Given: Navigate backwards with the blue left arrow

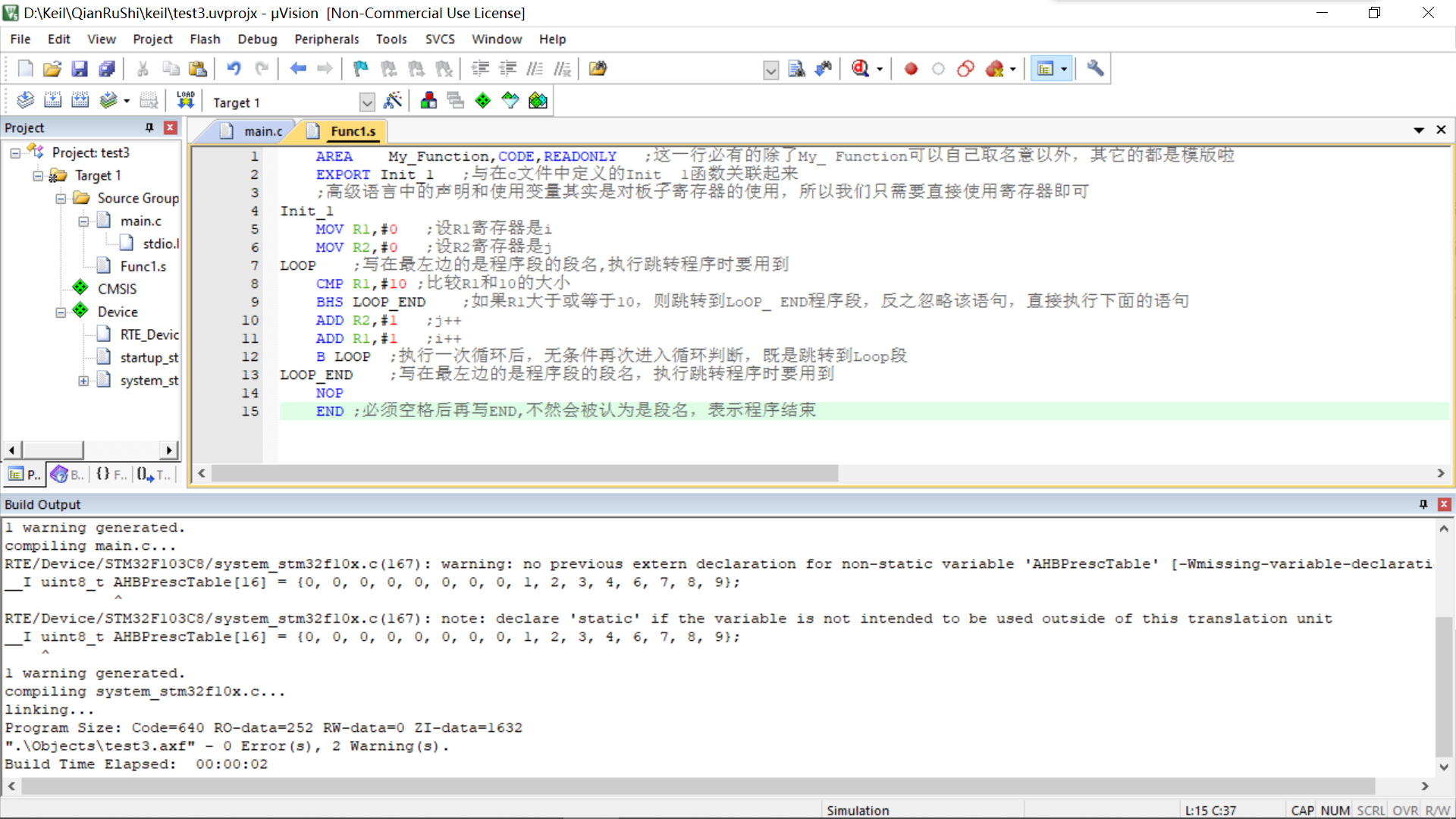Looking at the screenshot, I should pyautogui.click(x=297, y=69).
